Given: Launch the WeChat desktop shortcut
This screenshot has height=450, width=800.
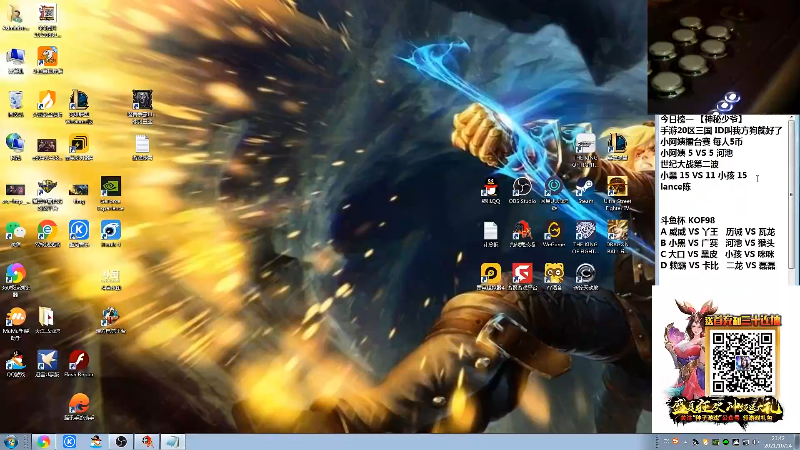Looking at the screenshot, I should (15, 234).
